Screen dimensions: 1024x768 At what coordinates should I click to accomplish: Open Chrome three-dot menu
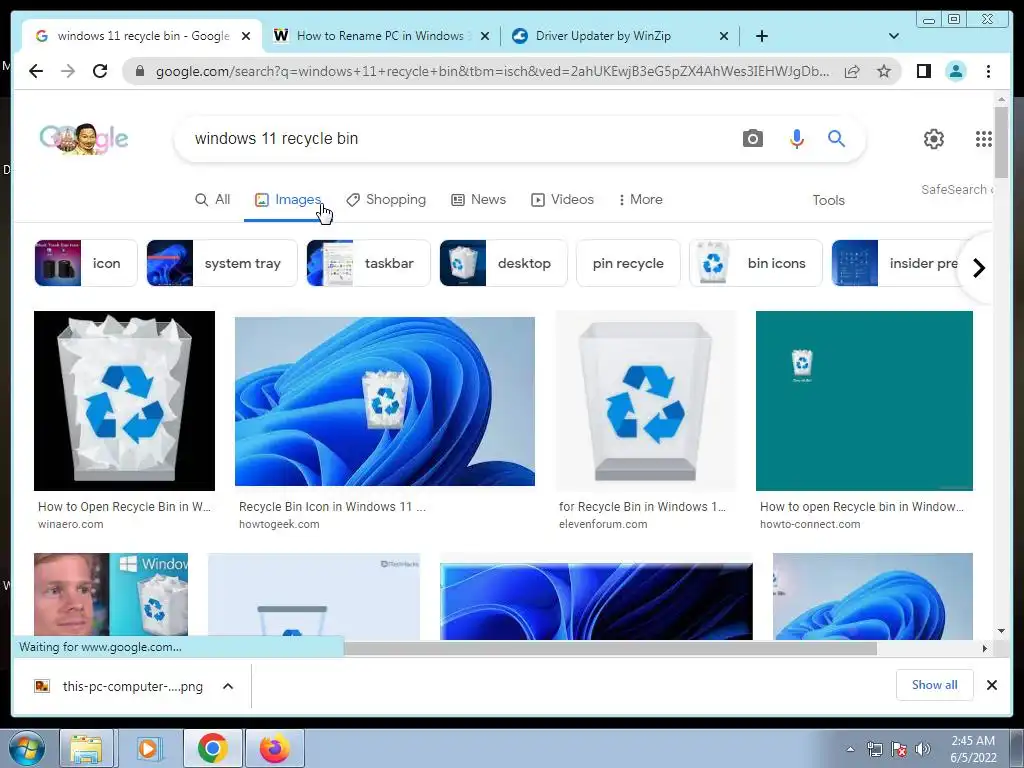click(x=988, y=71)
